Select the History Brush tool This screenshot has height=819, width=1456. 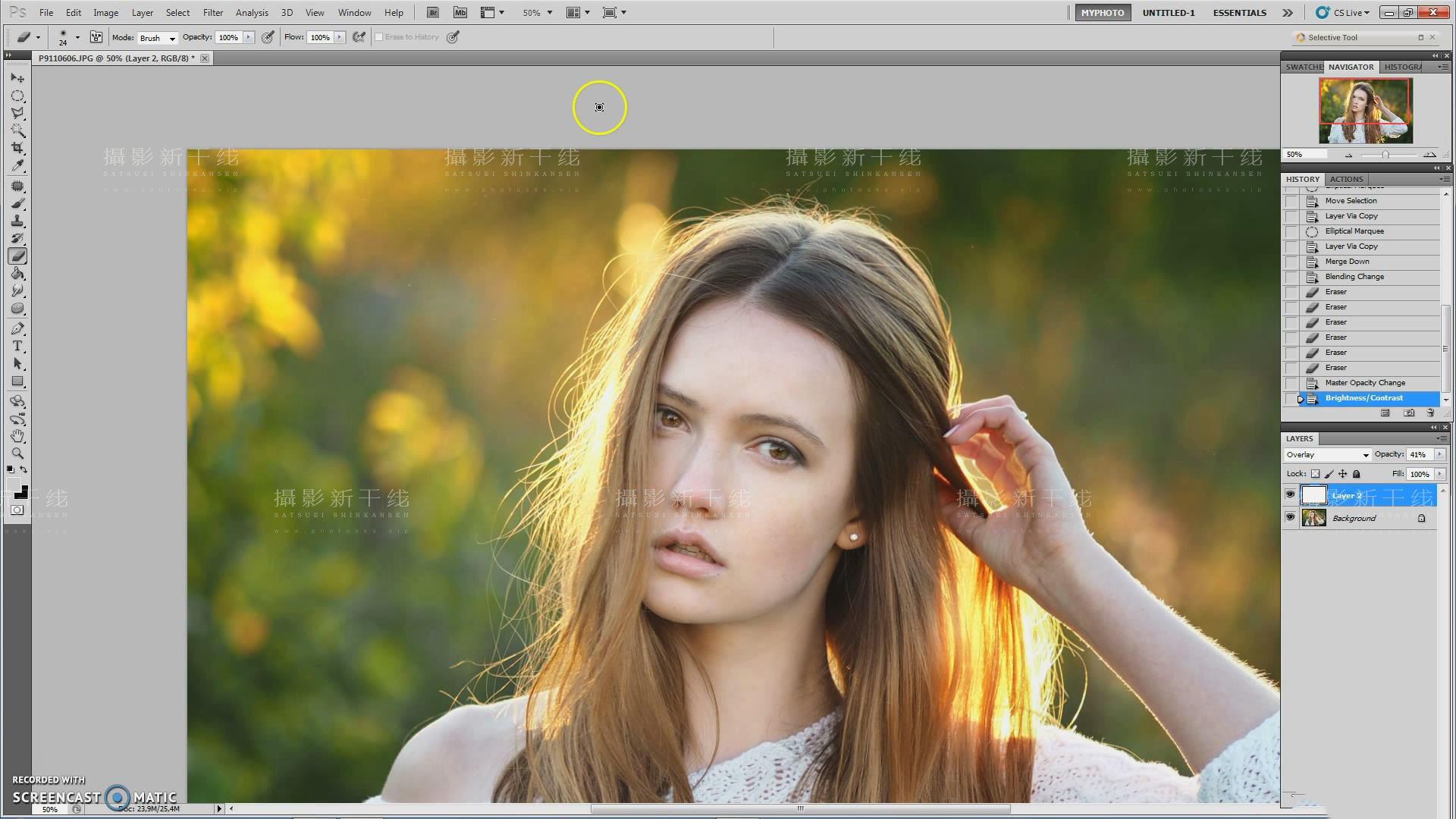(17, 239)
